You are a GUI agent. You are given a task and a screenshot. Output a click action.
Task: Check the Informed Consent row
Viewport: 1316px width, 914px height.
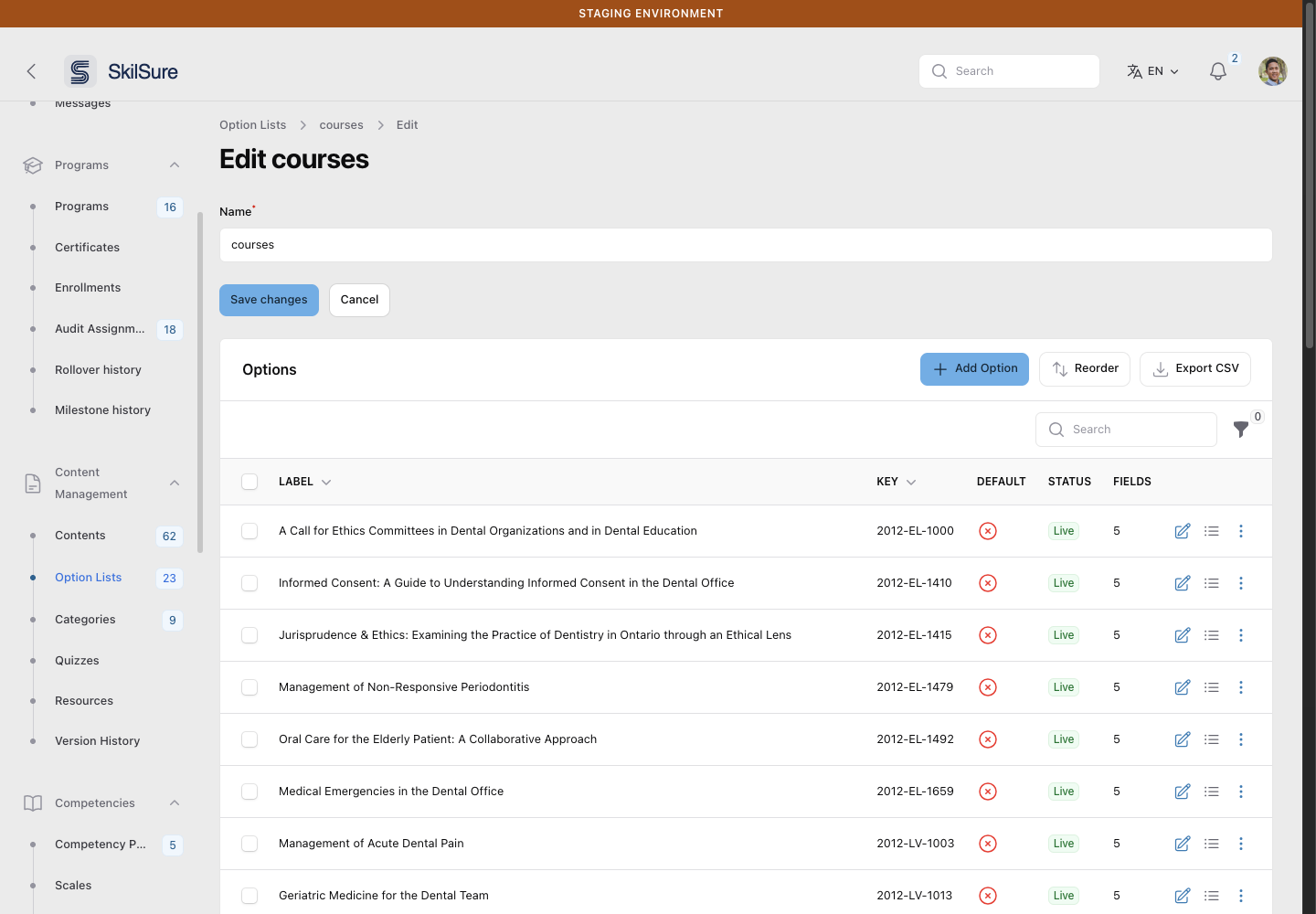click(249, 583)
